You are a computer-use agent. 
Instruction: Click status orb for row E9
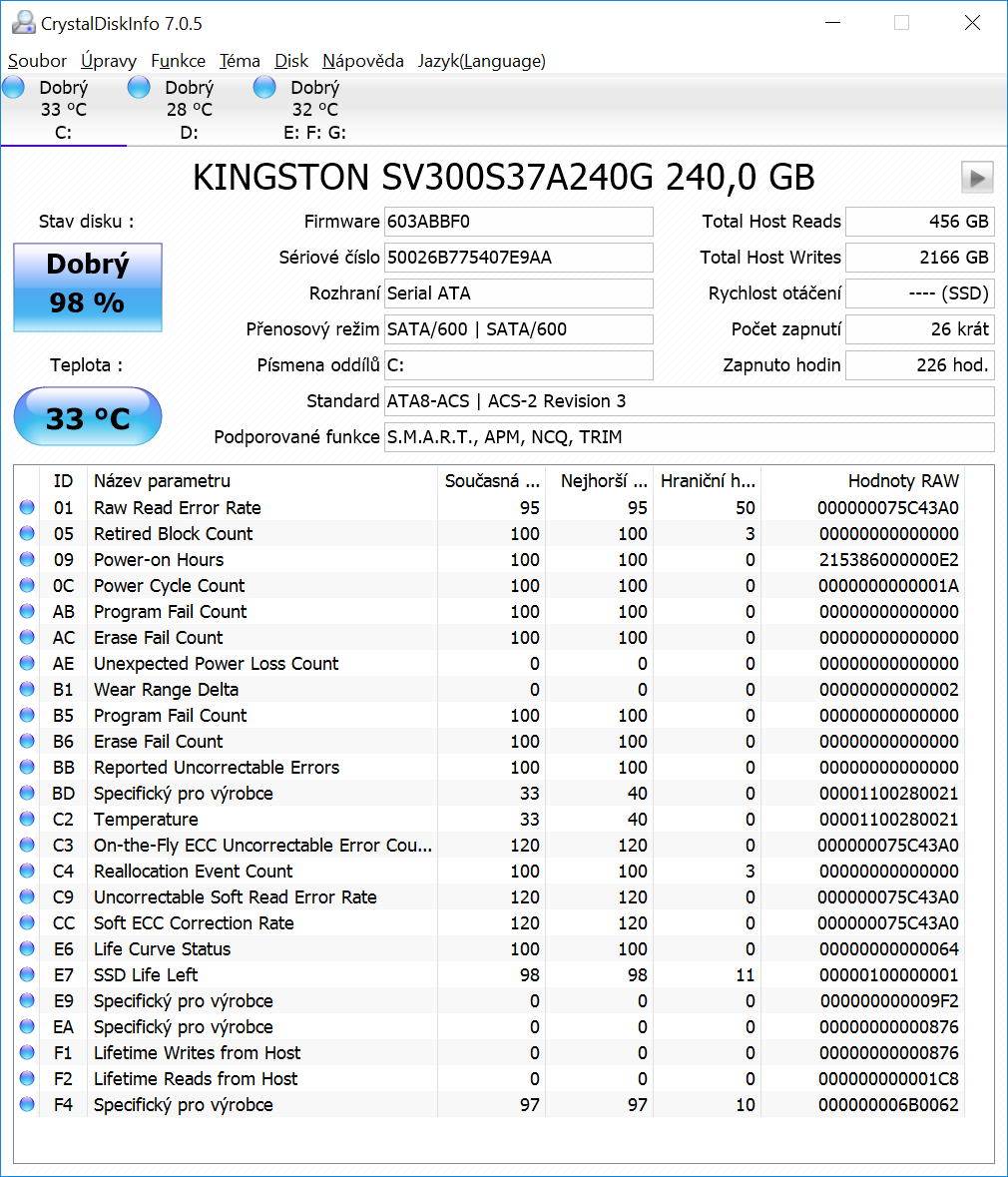[x=27, y=1000]
